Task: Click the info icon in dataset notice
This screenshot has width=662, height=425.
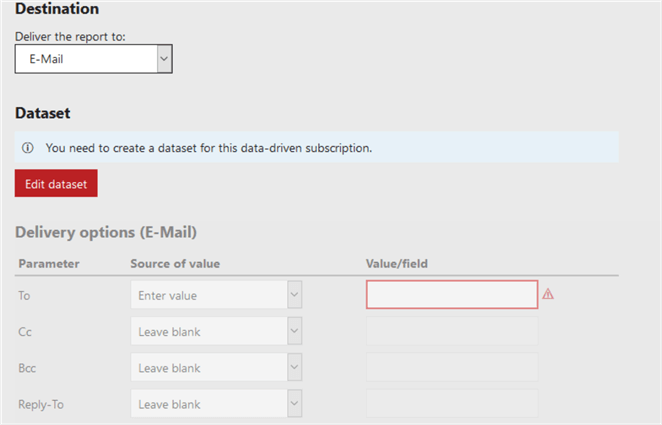Action: pos(27,148)
